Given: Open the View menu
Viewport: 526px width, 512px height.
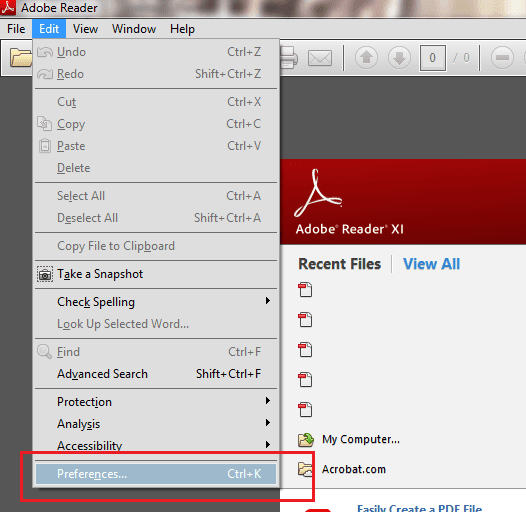Looking at the screenshot, I should (86, 29).
